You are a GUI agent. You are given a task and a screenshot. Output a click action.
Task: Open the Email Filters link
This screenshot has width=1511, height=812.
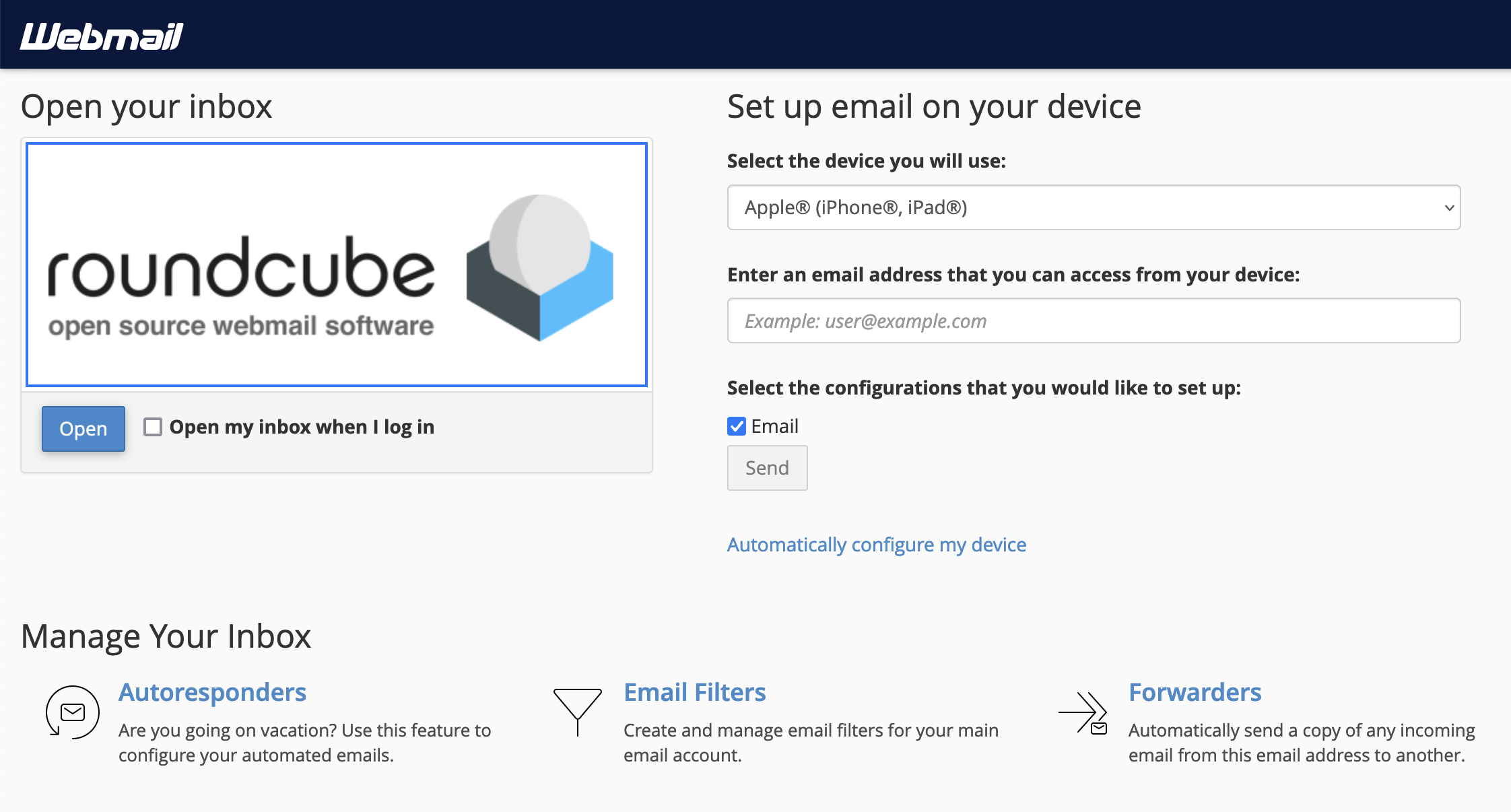pyautogui.click(x=695, y=692)
